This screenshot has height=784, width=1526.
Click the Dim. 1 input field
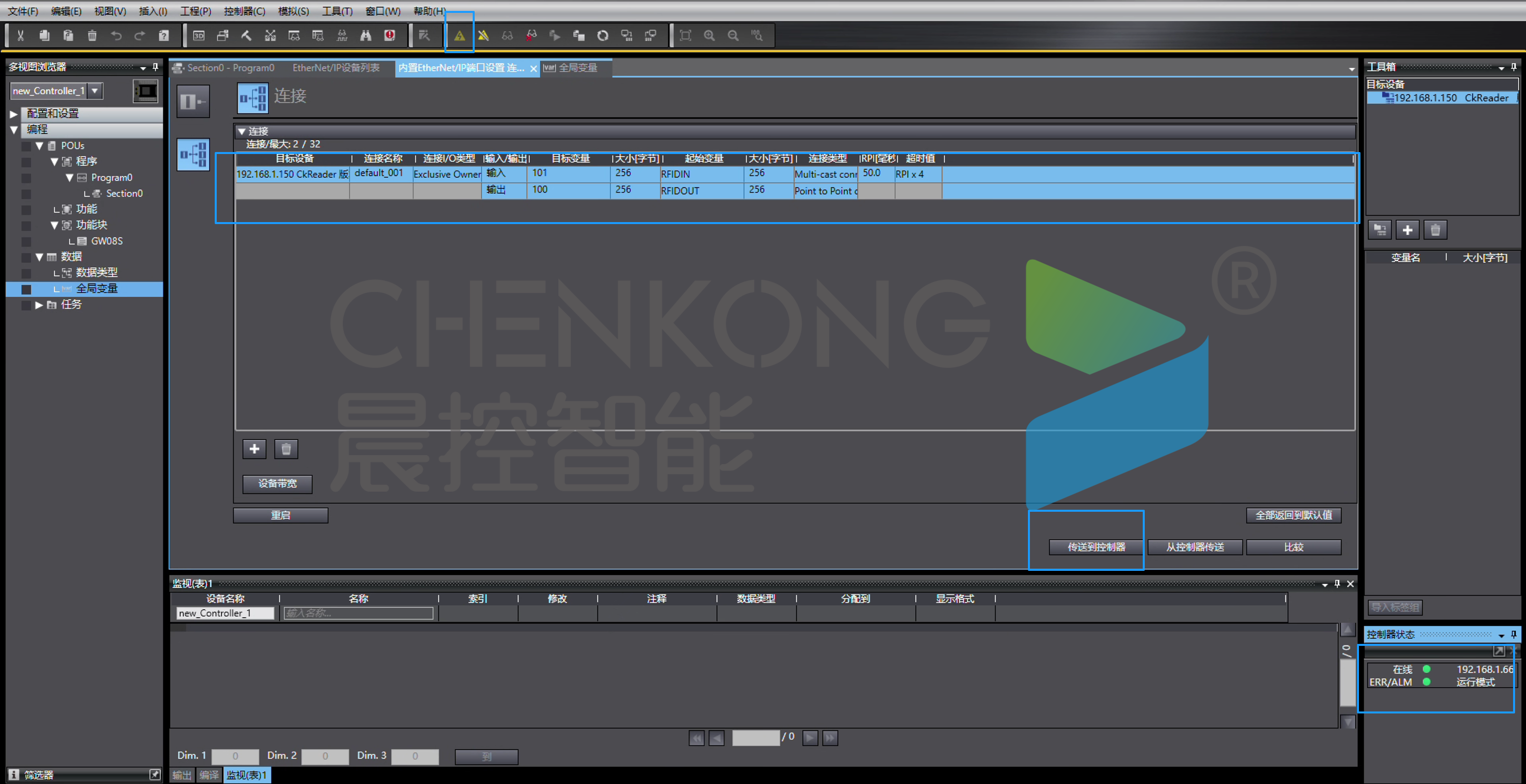tap(235, 756)
